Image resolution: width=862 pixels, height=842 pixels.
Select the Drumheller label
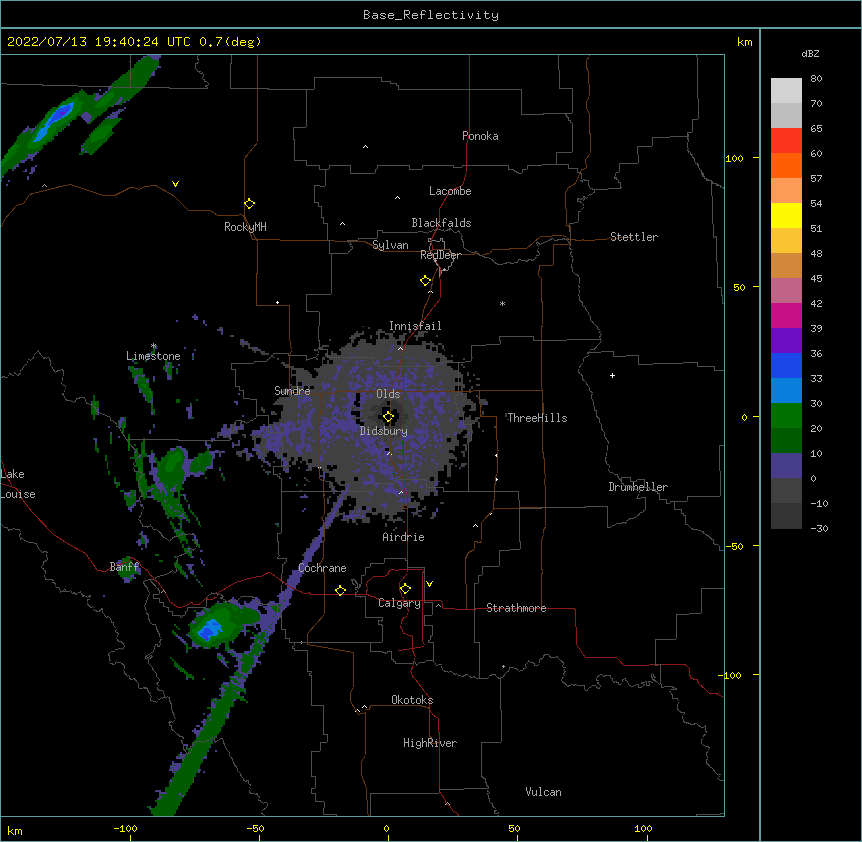pos(638,487)
